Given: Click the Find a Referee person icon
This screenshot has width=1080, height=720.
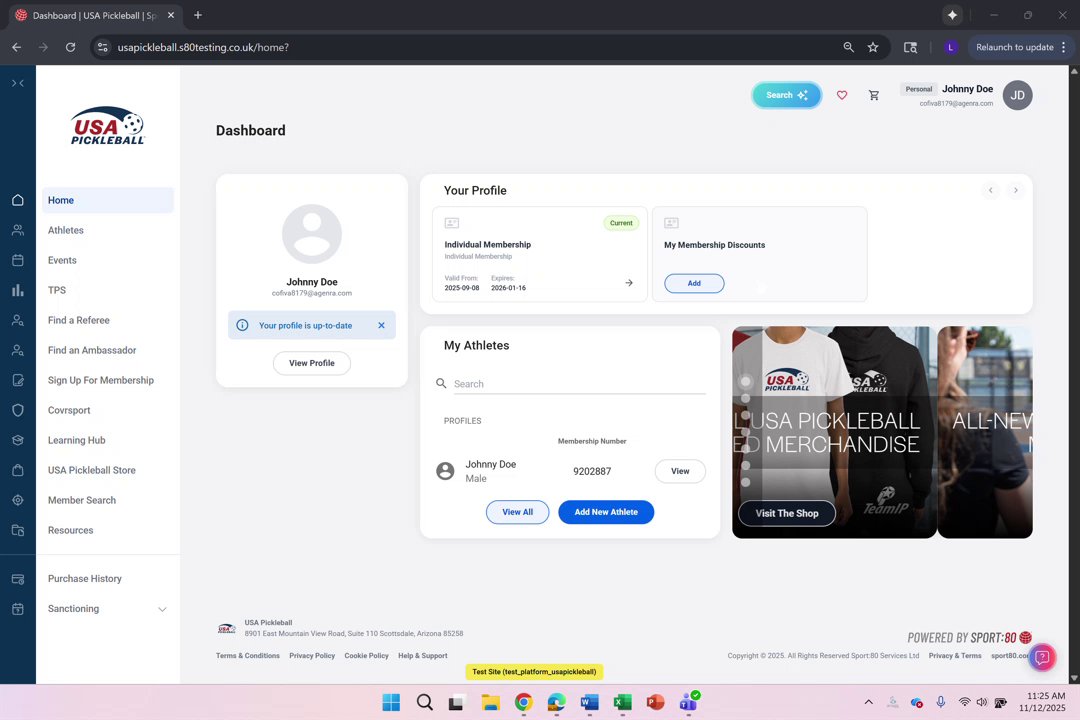Looking at the screenshot, I should 18,320.
